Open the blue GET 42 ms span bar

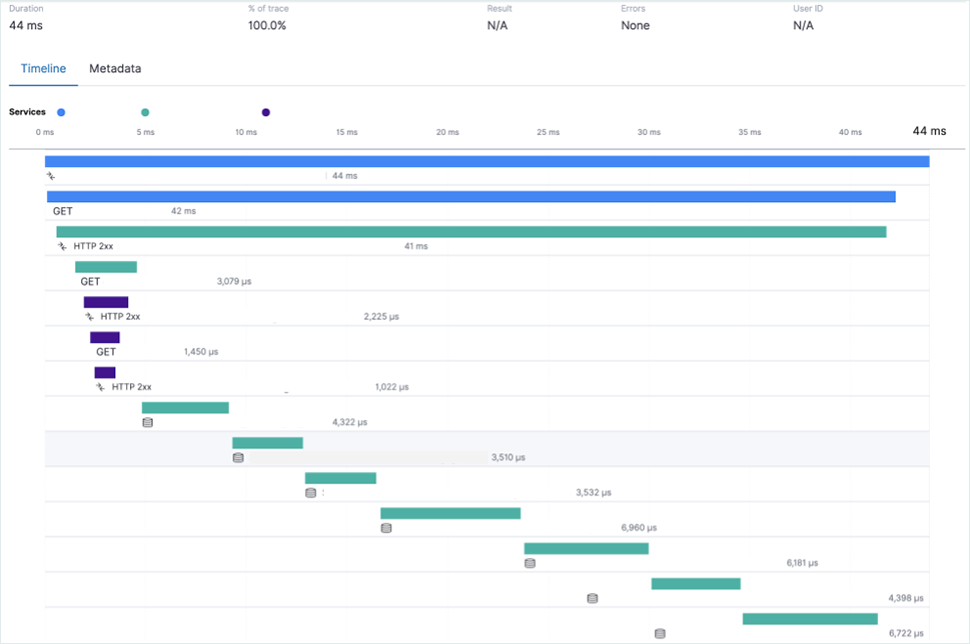click(470, 197)
